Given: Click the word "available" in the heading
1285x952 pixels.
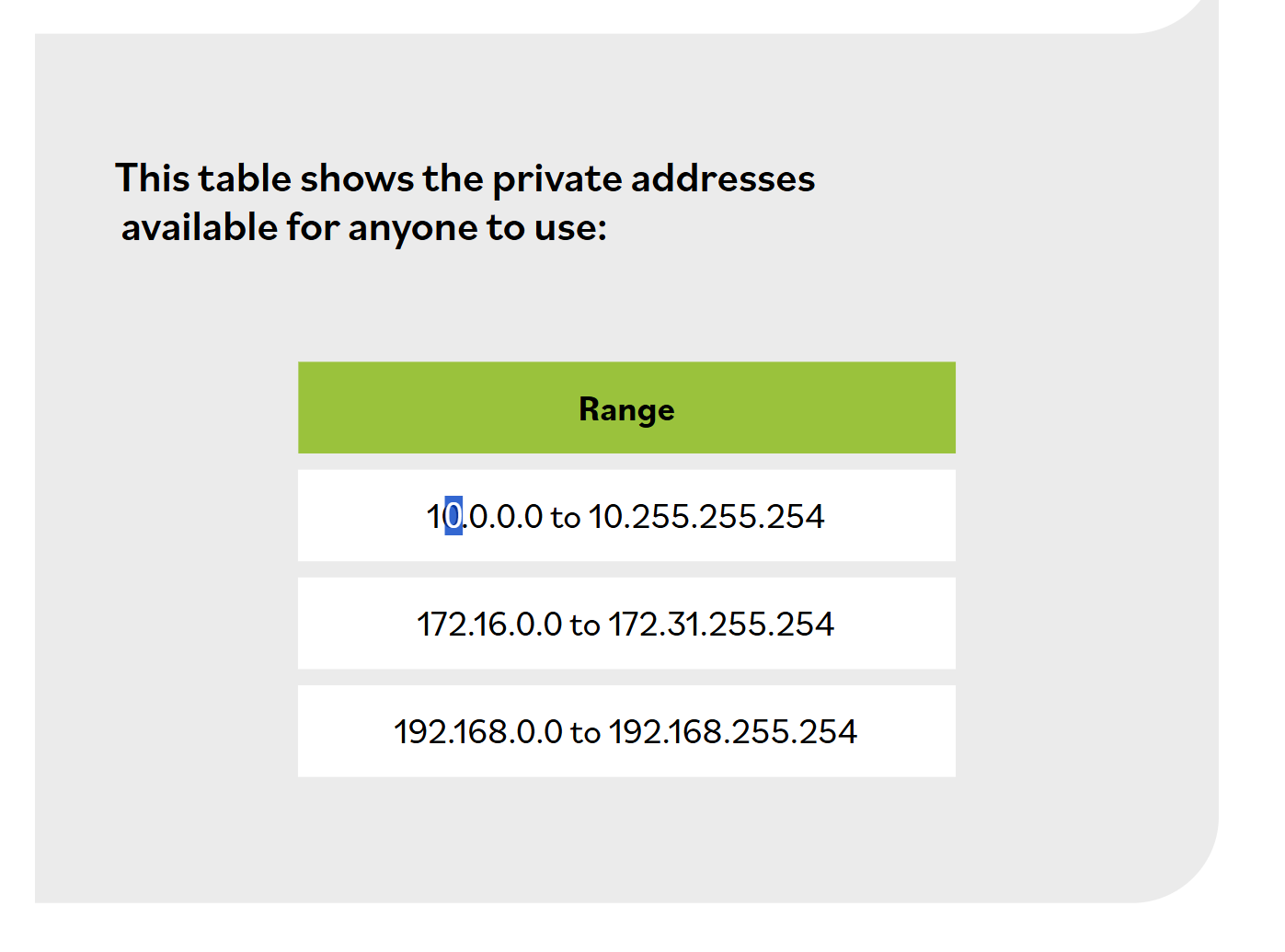Looking at the screenshot, I should [199, 228].
